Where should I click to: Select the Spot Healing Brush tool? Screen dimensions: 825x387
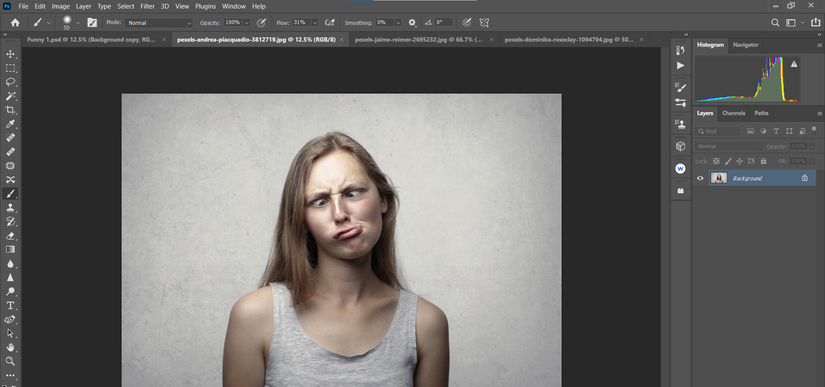10,138
